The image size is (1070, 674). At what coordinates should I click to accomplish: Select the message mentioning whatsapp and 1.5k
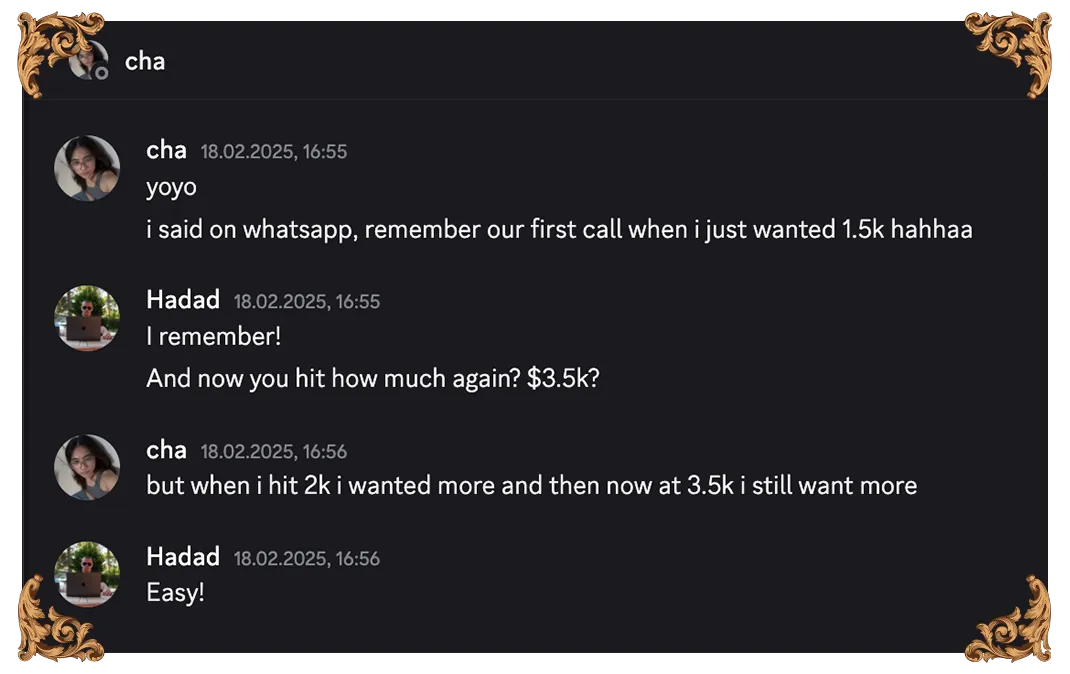(560, 230)
